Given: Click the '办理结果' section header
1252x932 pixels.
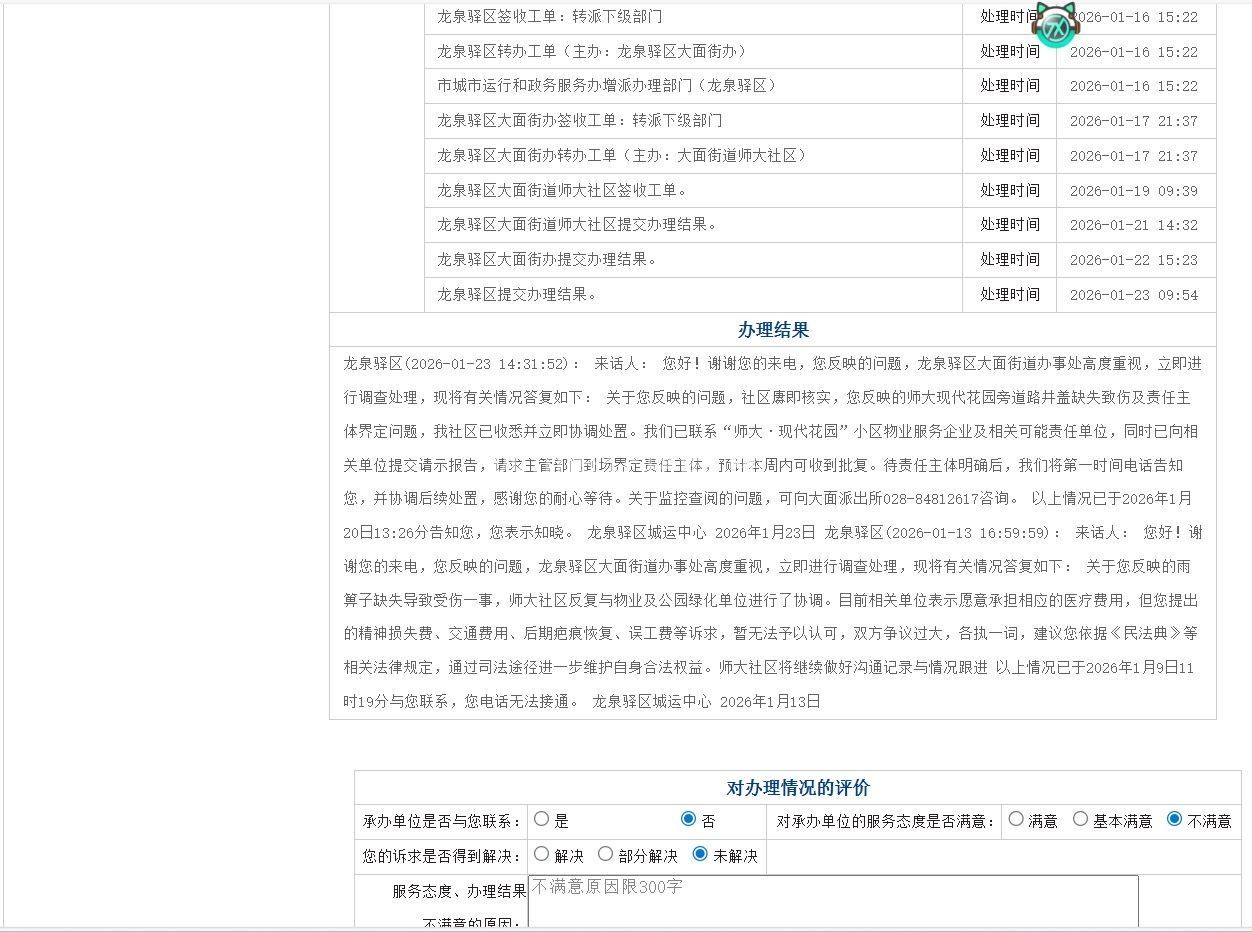Looking at the screenshot, I should [x=773, y=330].
